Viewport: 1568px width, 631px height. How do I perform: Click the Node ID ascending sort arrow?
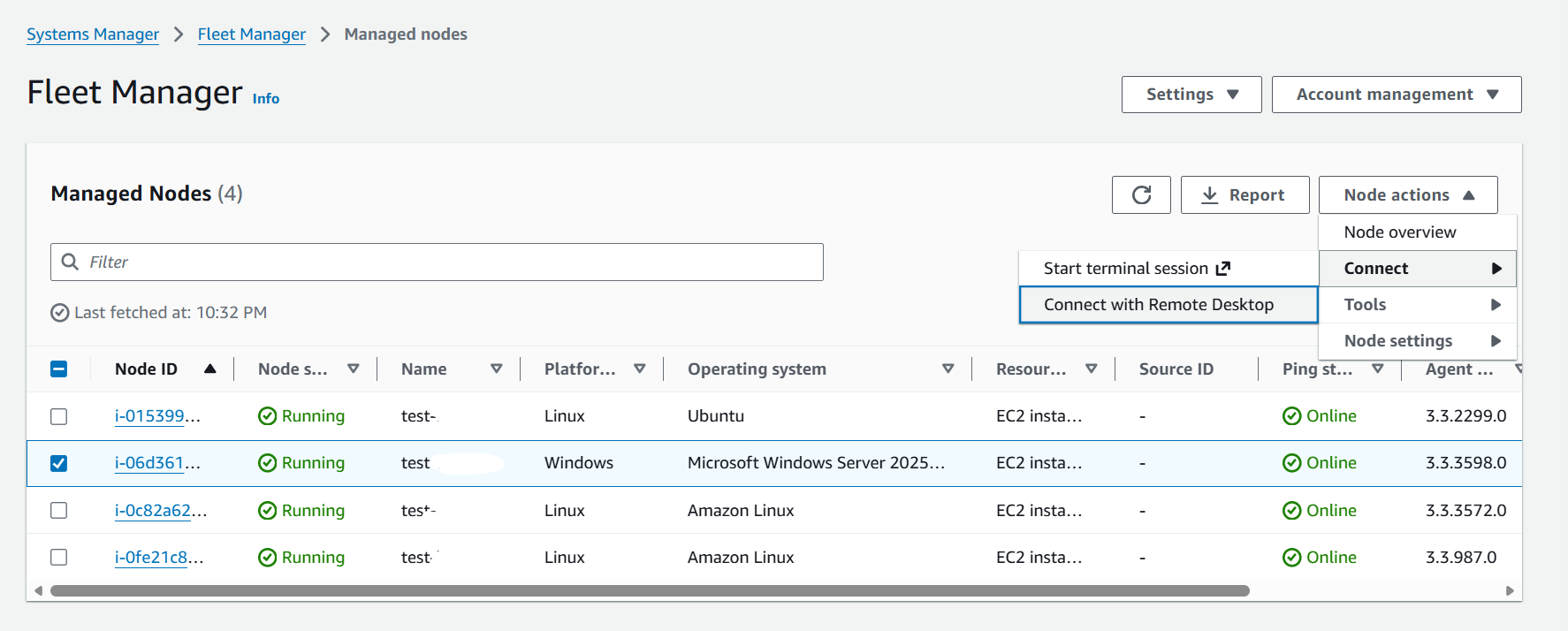coord(209,369)
